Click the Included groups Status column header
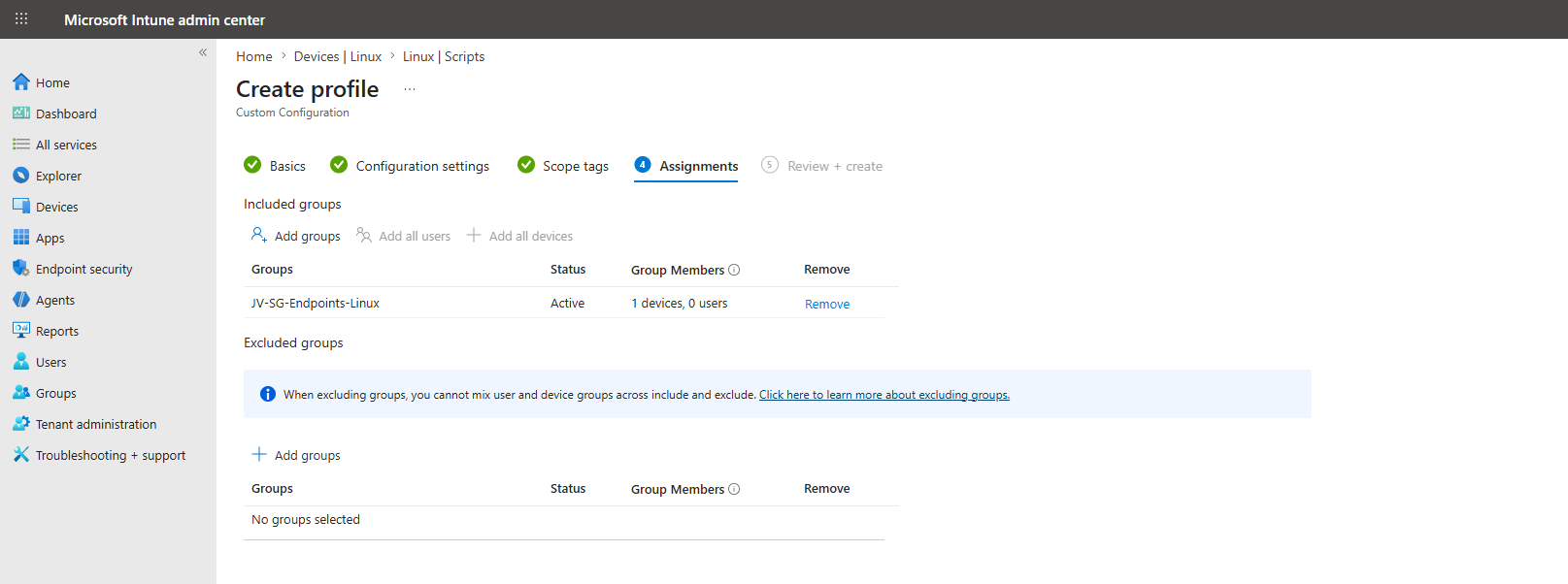The height and width of the screenshot is (584, 1568). tap(568, 270)
